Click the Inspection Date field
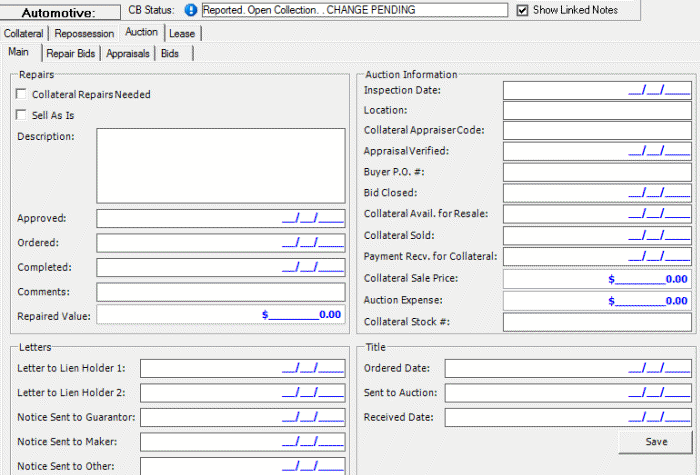The image size is (700, 475). point(597,91)
